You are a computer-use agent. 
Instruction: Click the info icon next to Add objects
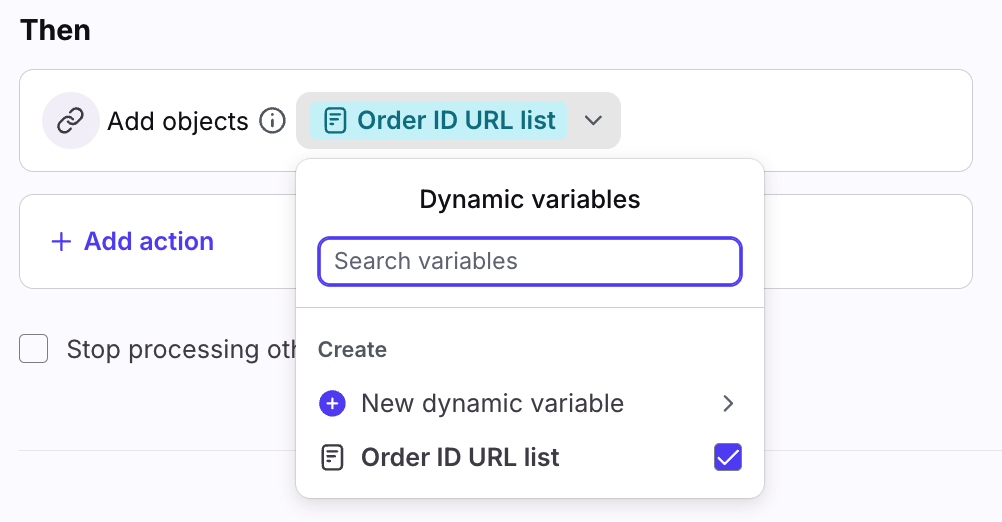pyautogui.click(x=272, y=121)
